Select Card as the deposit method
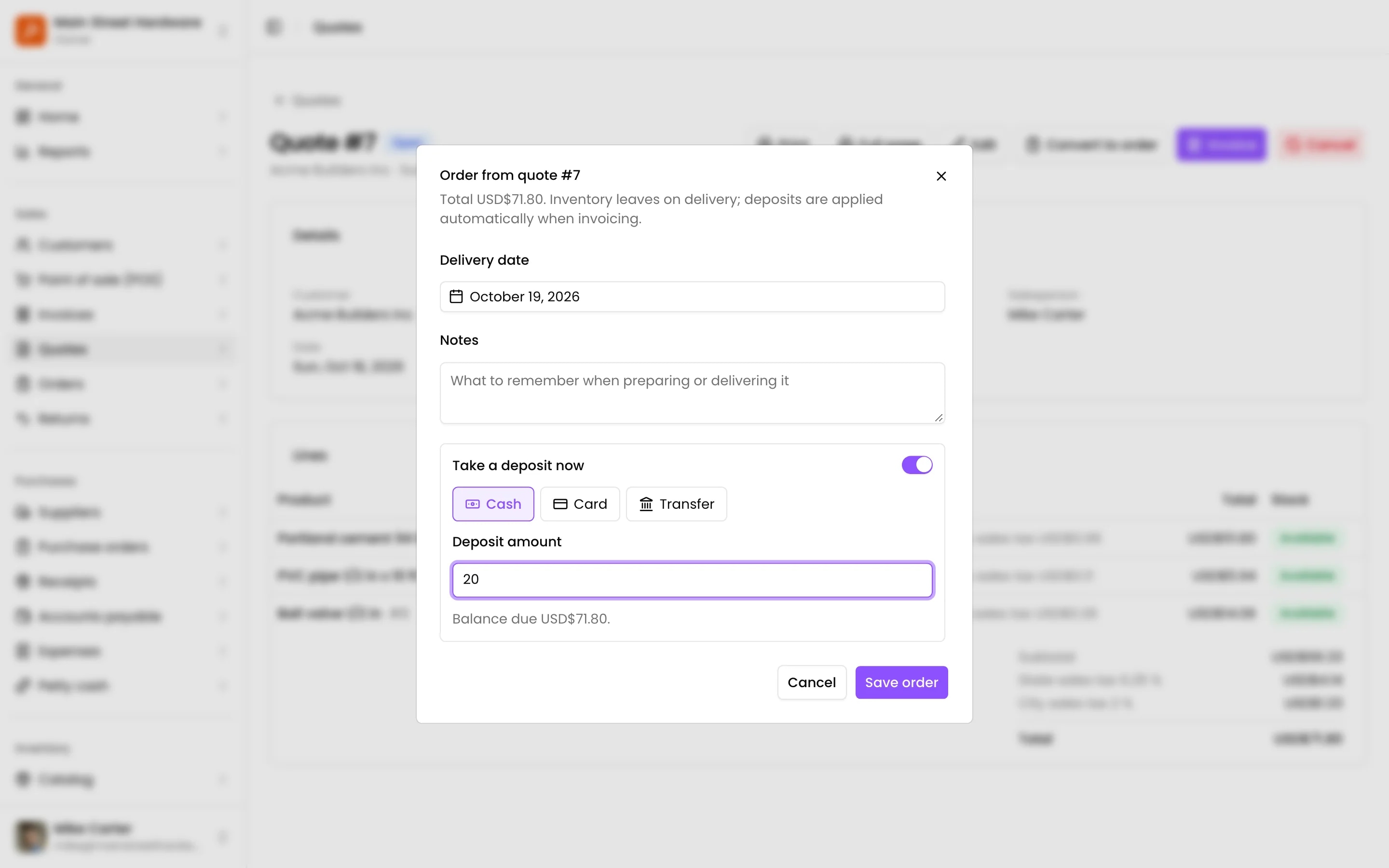This screenshot has height=868, width=1389. click(x=580, y=504)
